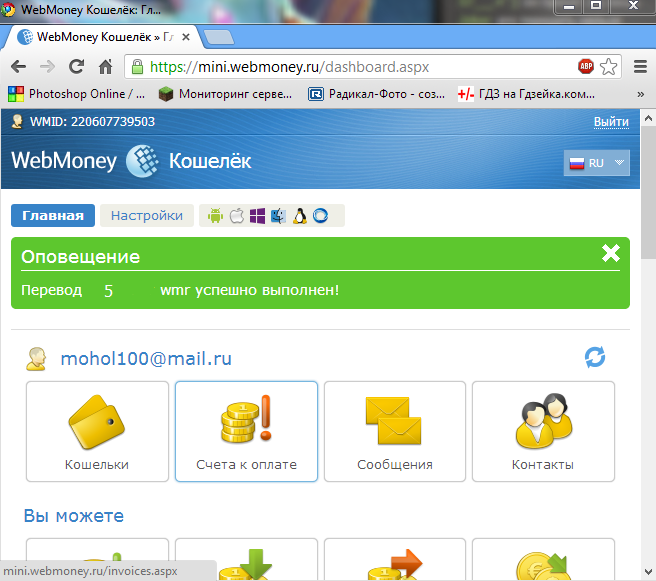656x581 pixels.
Task: Click the Выйти logout link
Action: pos(611,122)
